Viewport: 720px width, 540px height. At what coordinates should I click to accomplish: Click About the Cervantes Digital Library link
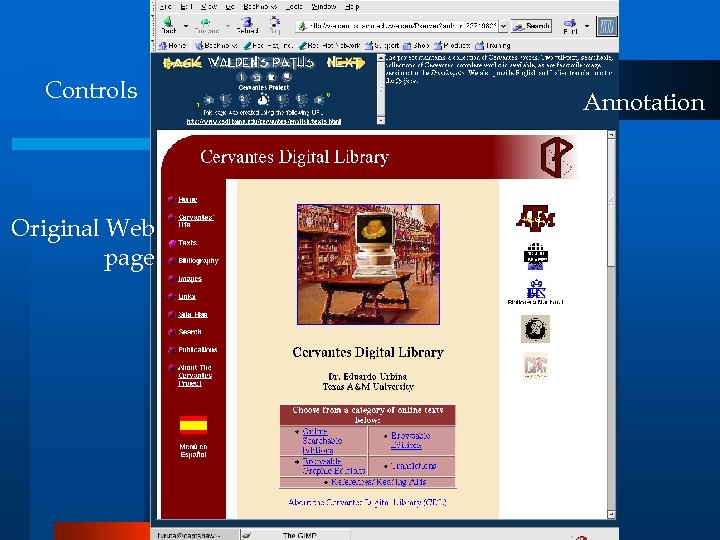367,502
